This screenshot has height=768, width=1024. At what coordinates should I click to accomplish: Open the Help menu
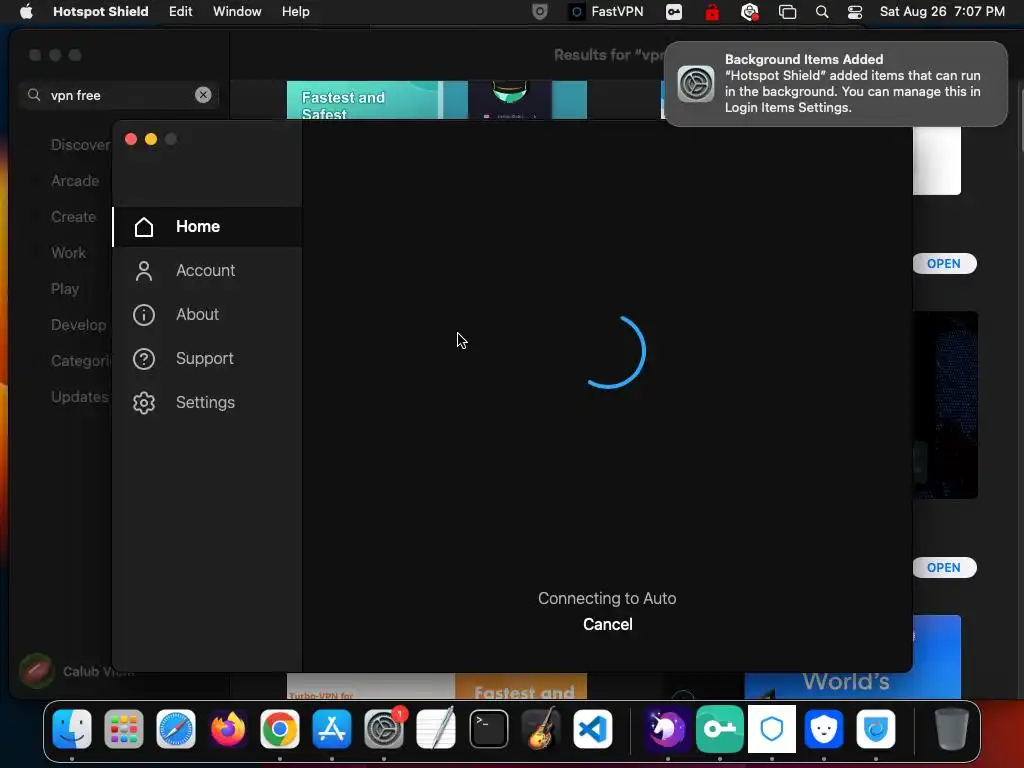point(295,12)
